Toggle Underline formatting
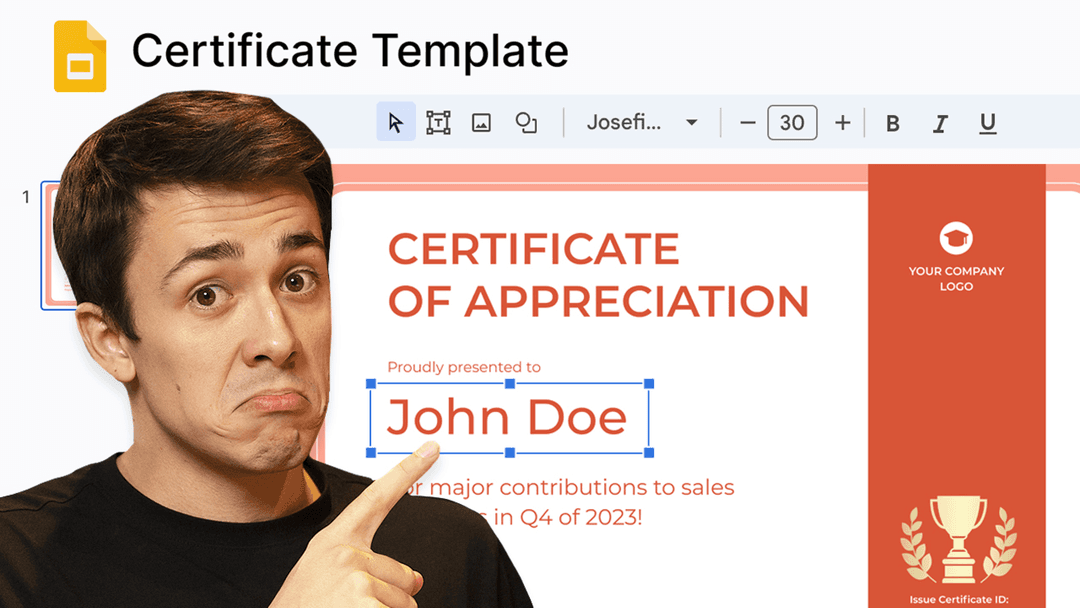Image resolution: width=1080 pixels, height=608 pixels. tap(987, 123)
